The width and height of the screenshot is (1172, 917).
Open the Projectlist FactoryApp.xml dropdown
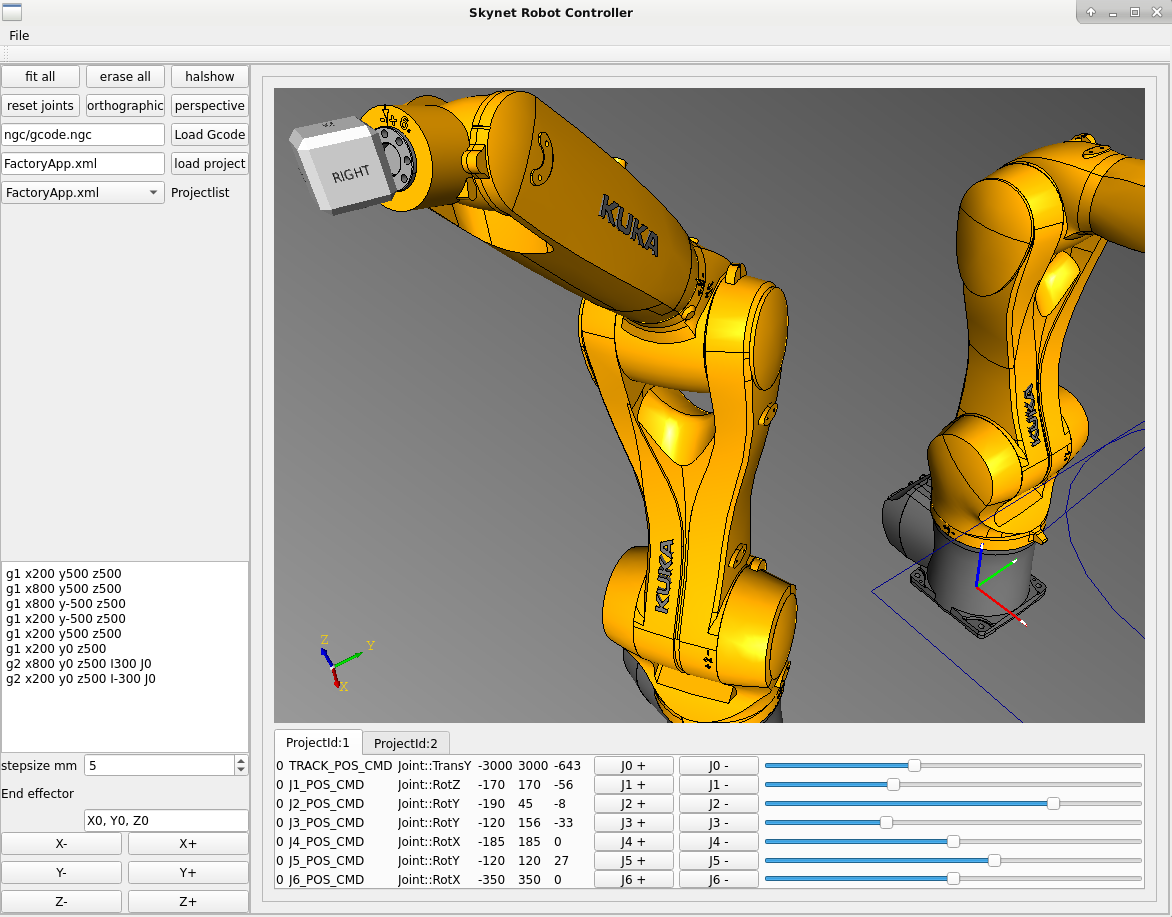(83, 193)
